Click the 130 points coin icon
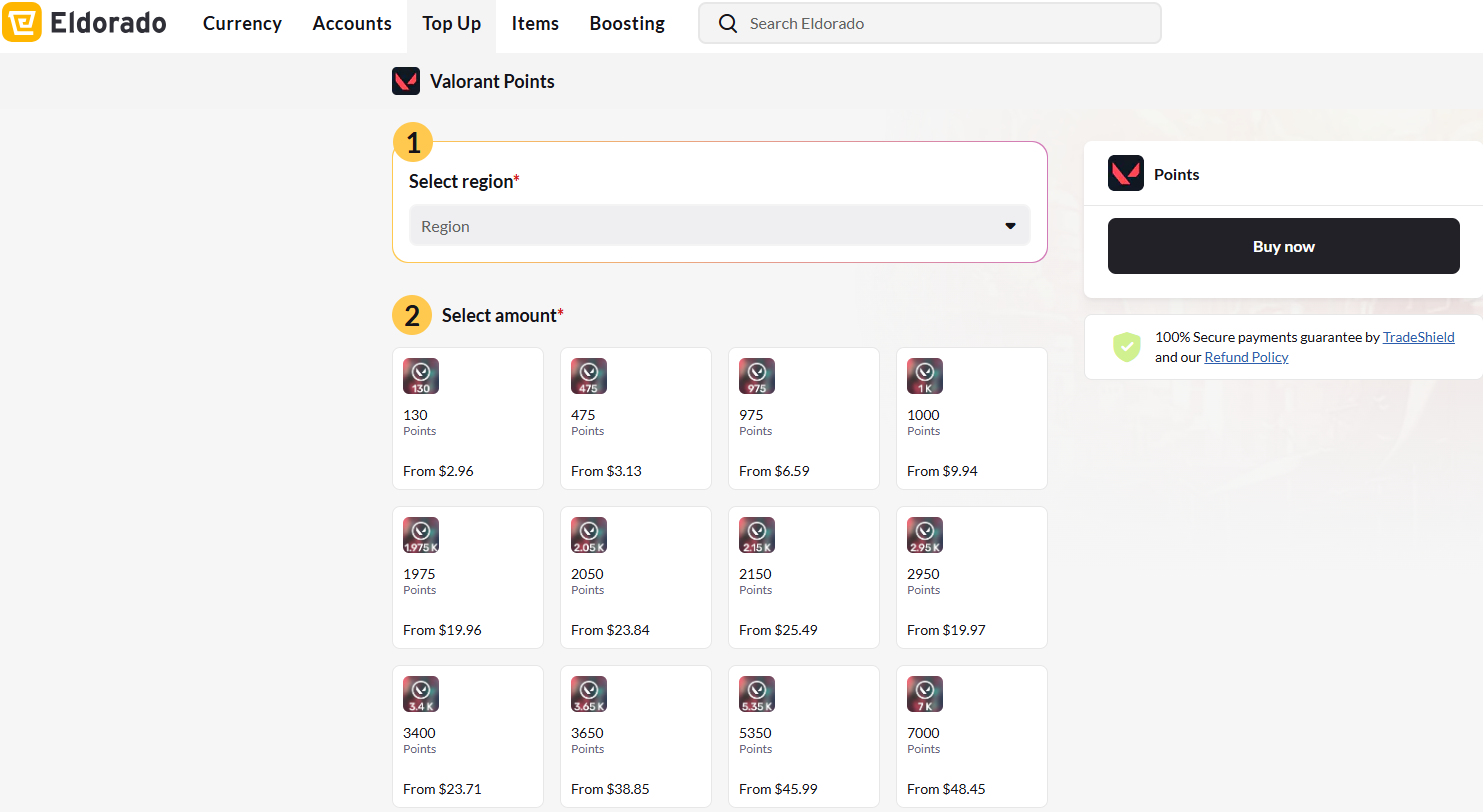 pyautogui.click(x=421, y=376)
